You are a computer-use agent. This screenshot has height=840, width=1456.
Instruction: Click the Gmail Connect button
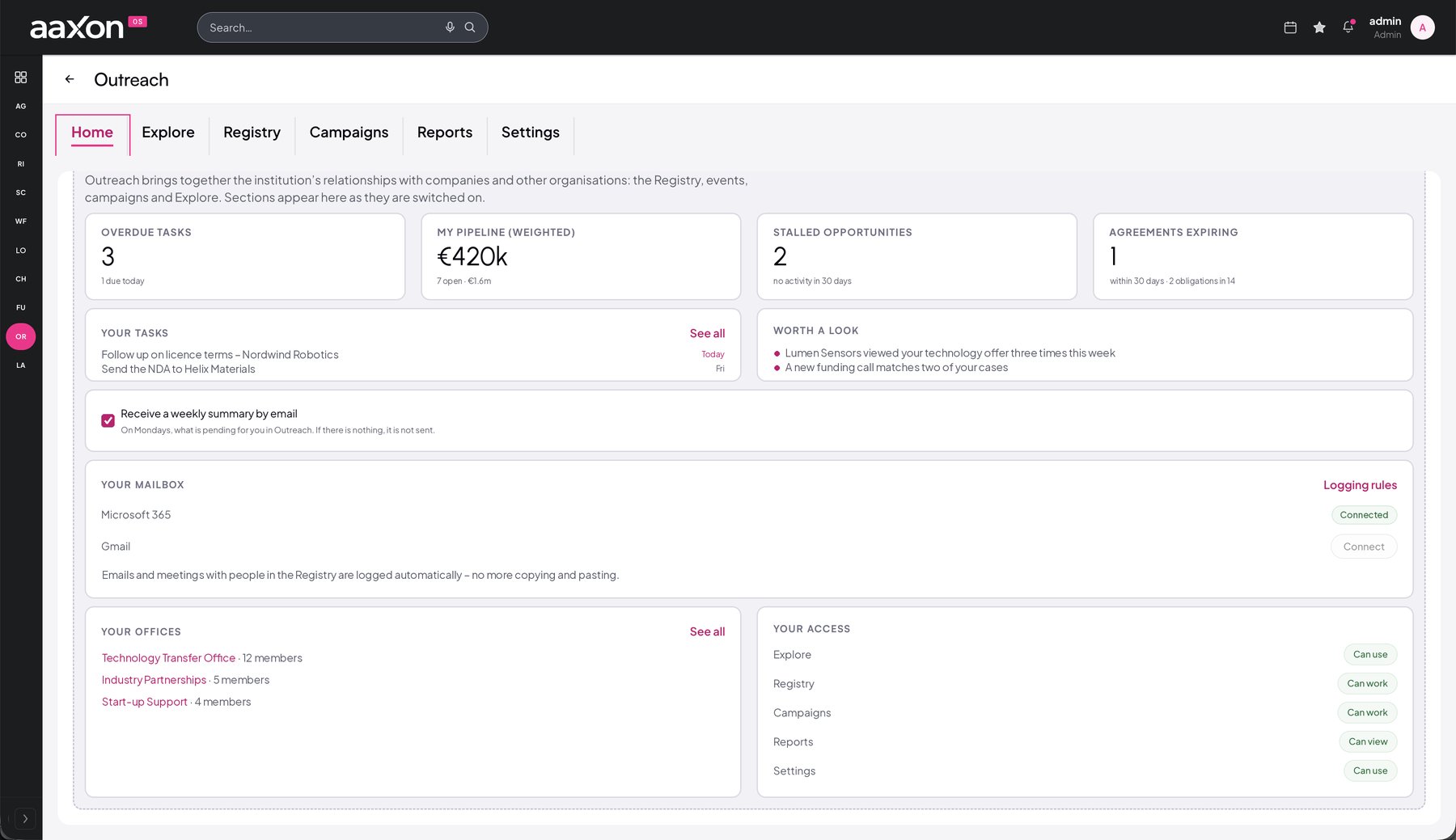click(x=1364, y=547)
